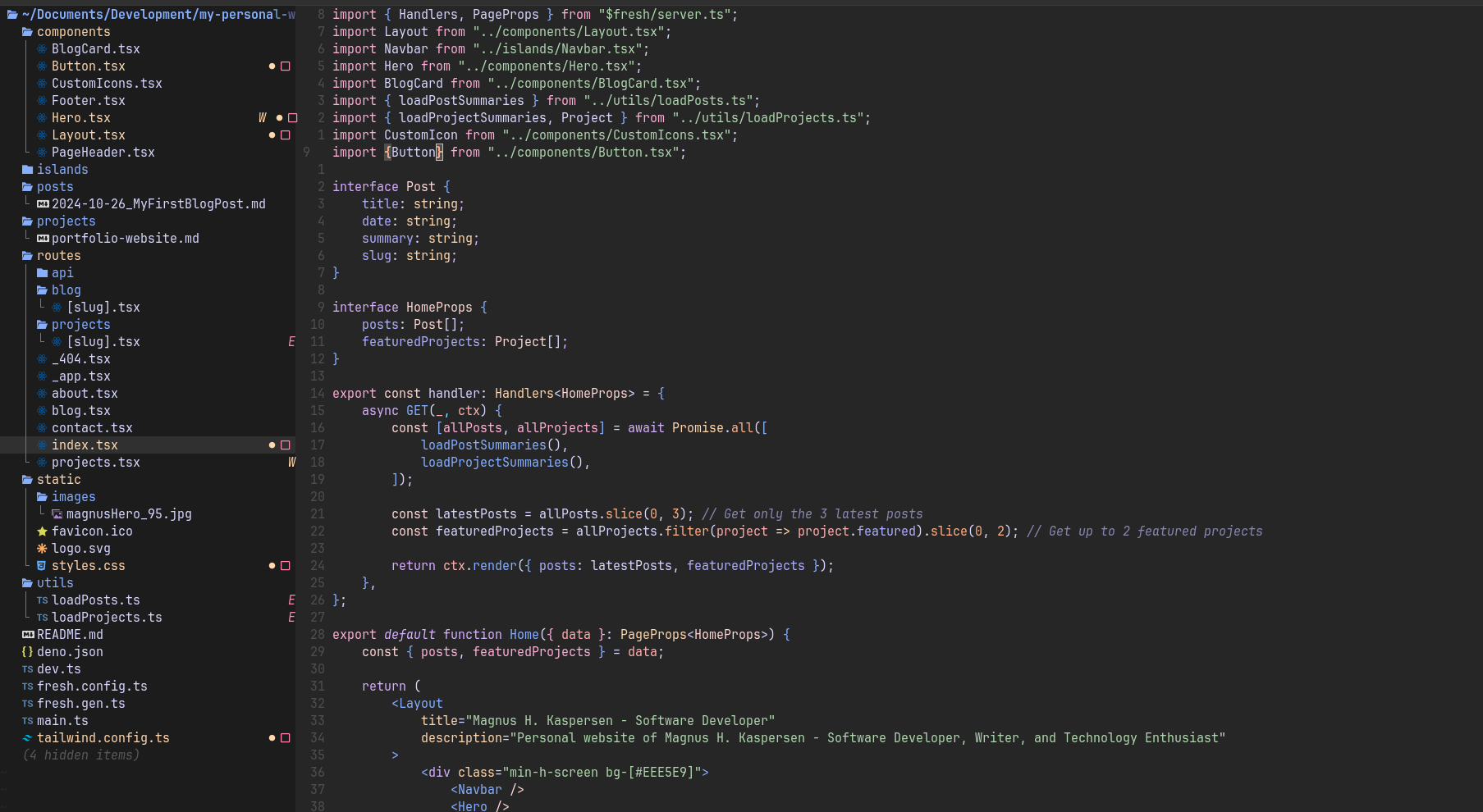The width and height of the screenshot is (1483, 812).
Task: Open blog.tsx in the routes folder
Action: [x=80, y=411]
